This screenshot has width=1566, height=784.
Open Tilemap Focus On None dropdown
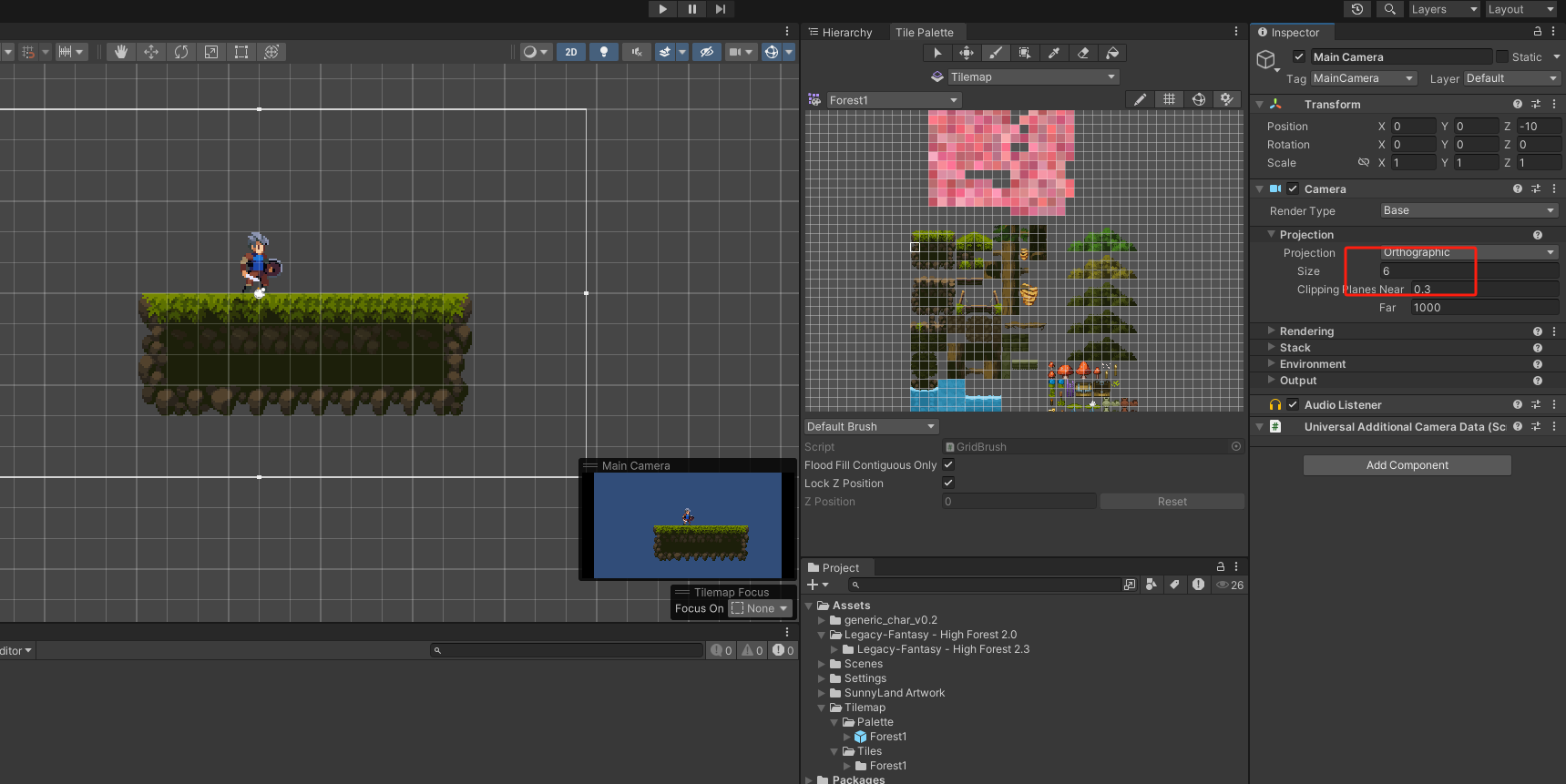coord(760,608)
